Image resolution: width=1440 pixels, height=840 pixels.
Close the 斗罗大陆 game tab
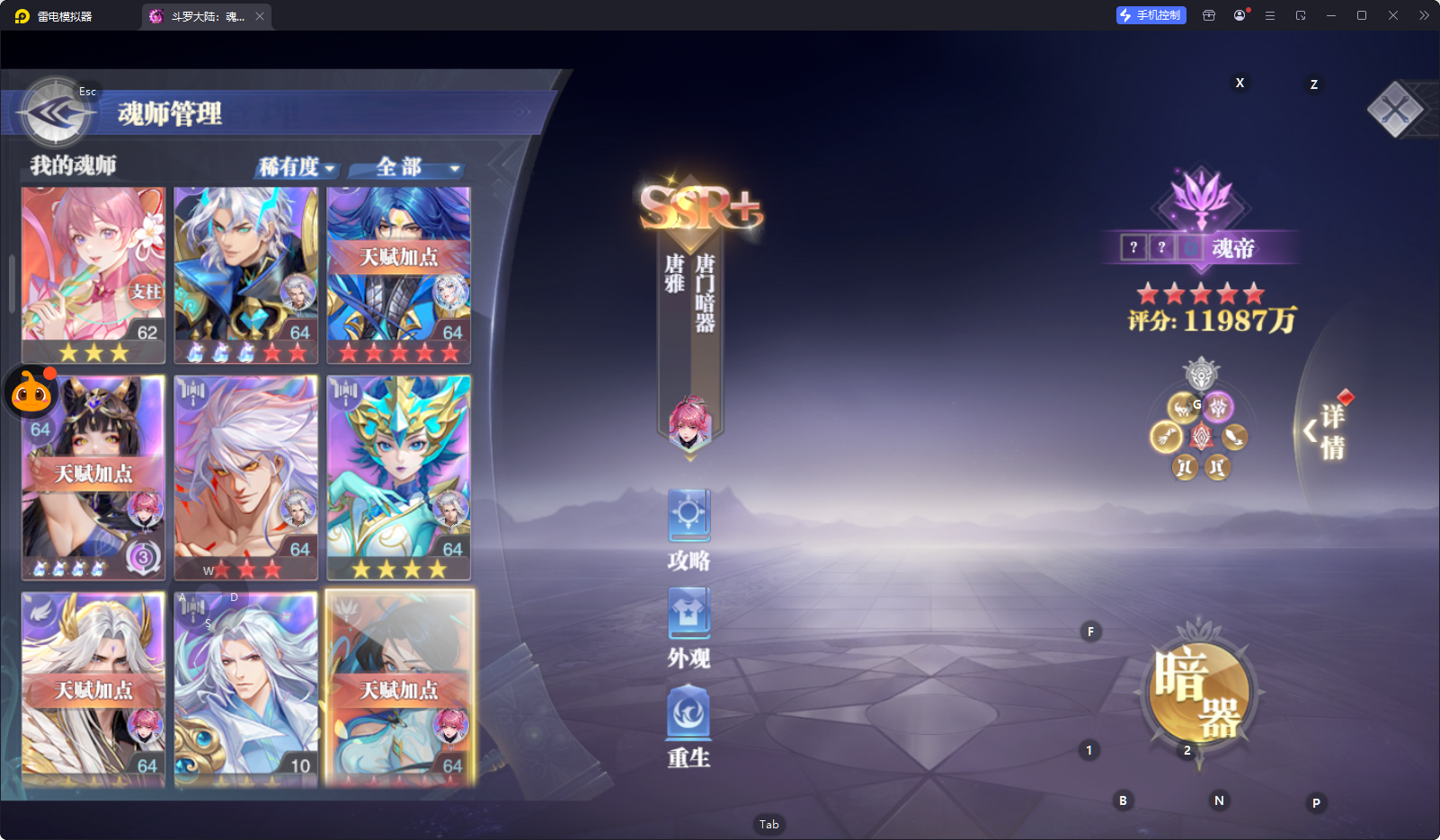260,16
